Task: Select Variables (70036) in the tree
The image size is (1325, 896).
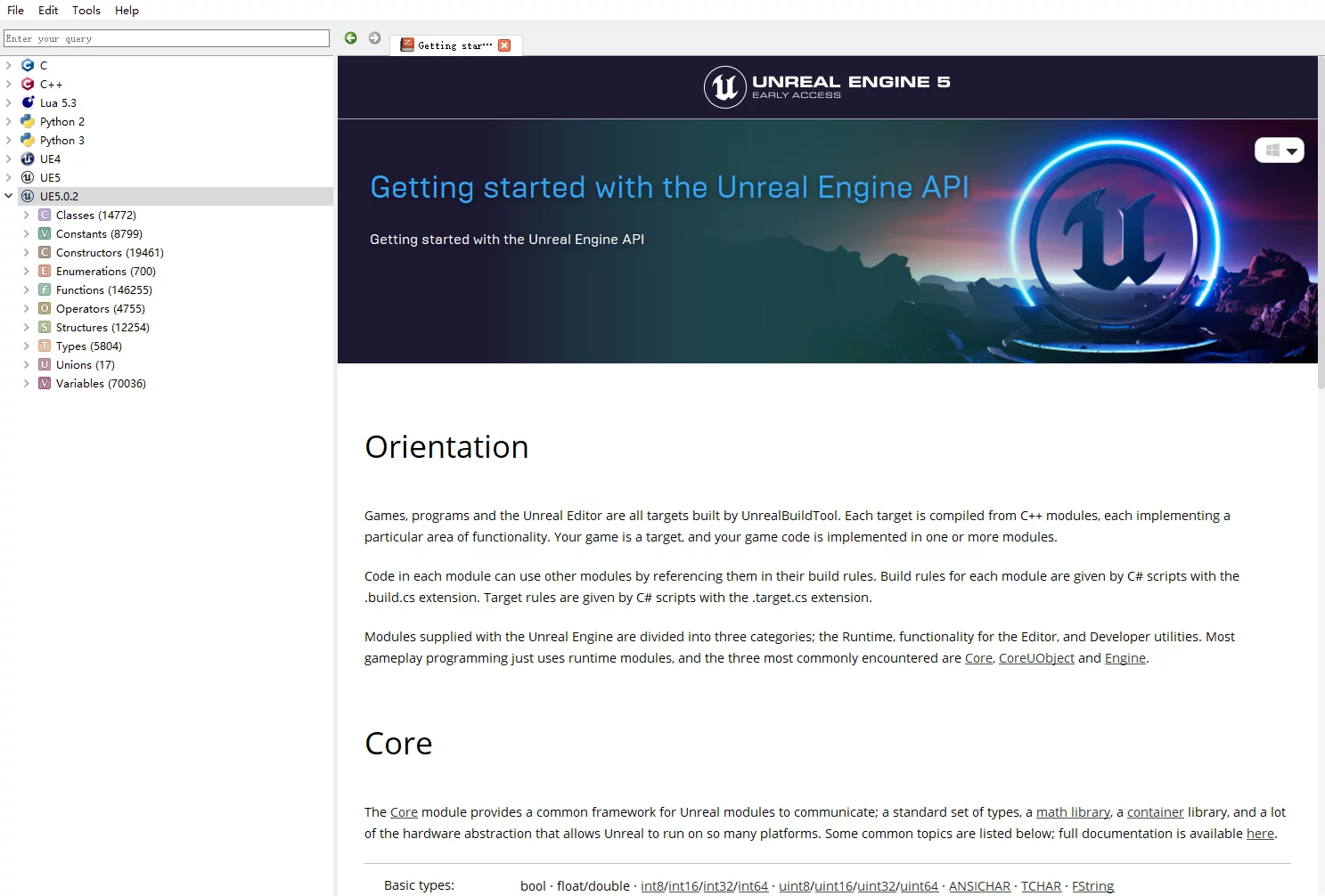Action: (101, 383)
